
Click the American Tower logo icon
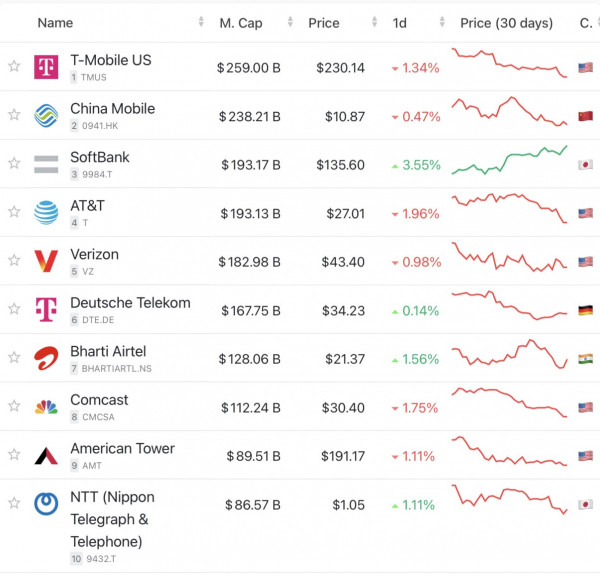[46, 455]
